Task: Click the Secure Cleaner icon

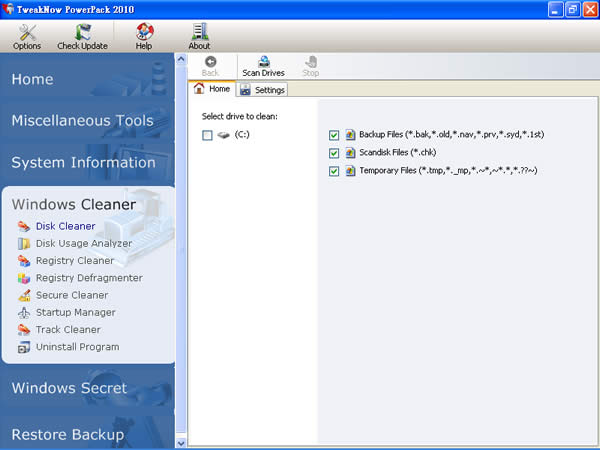Action: coord(24,295)
